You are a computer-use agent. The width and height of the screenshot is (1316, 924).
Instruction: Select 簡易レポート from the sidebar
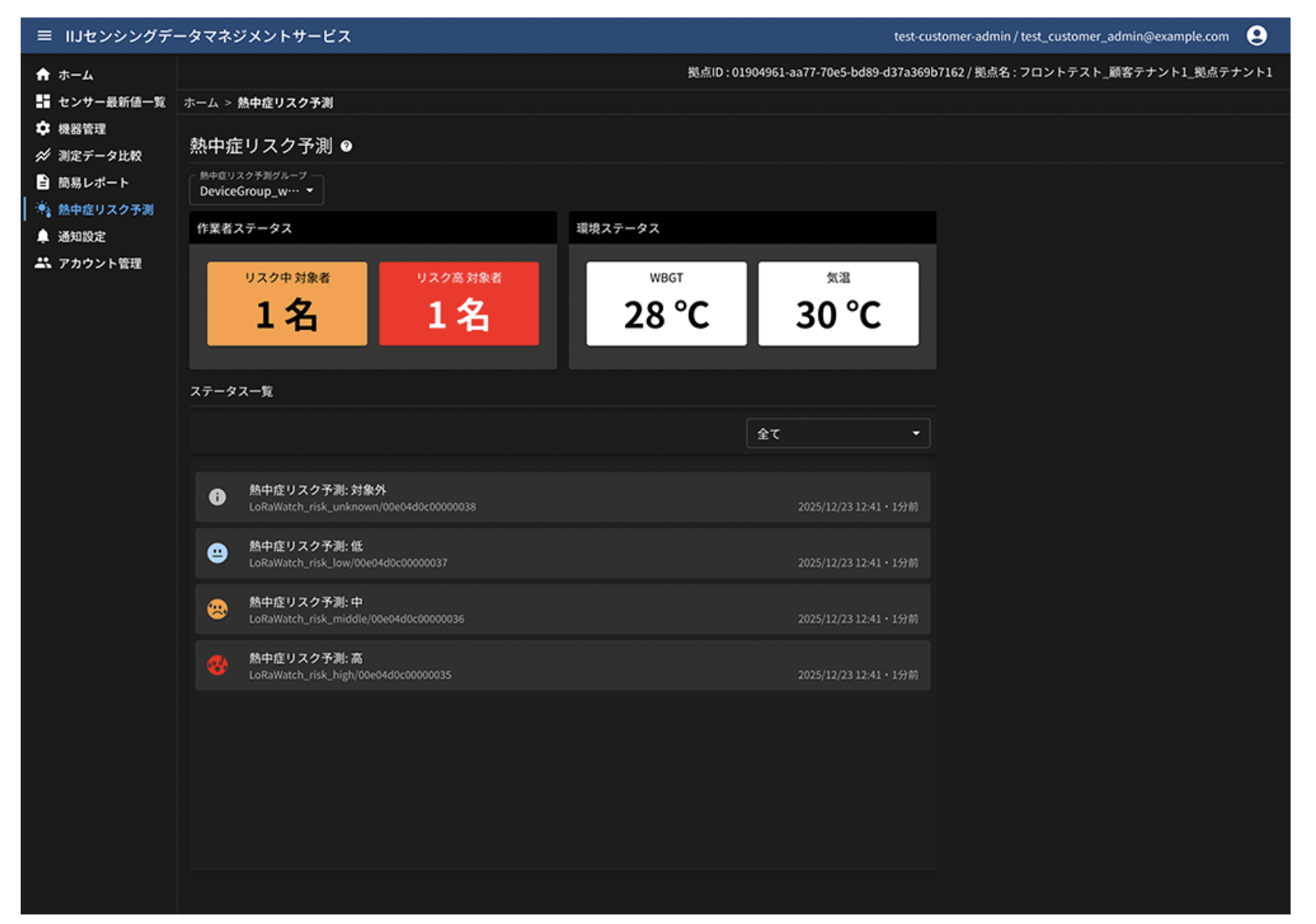click(93, 183)
